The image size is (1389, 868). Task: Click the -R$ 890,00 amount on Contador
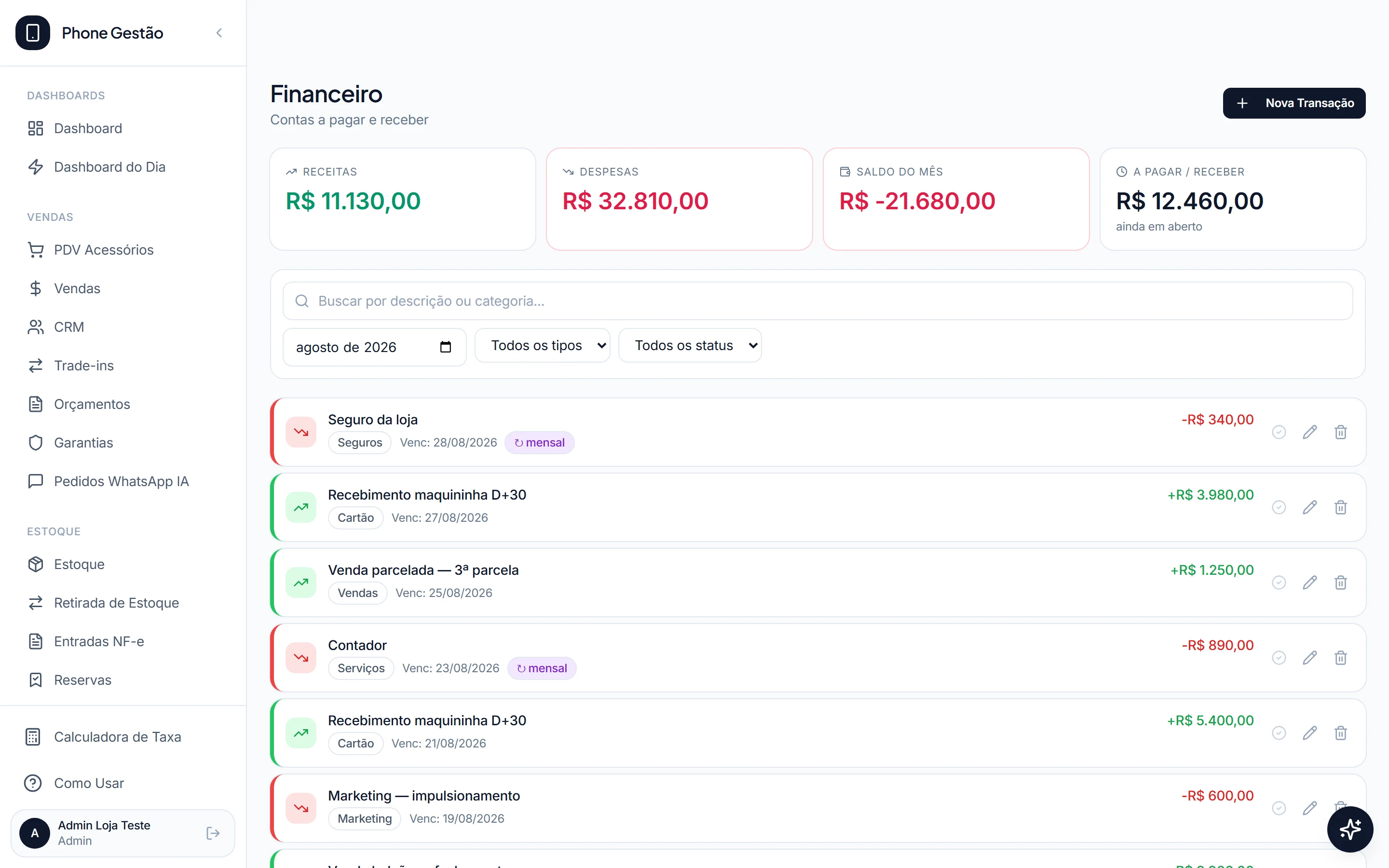coord(1217,645)
